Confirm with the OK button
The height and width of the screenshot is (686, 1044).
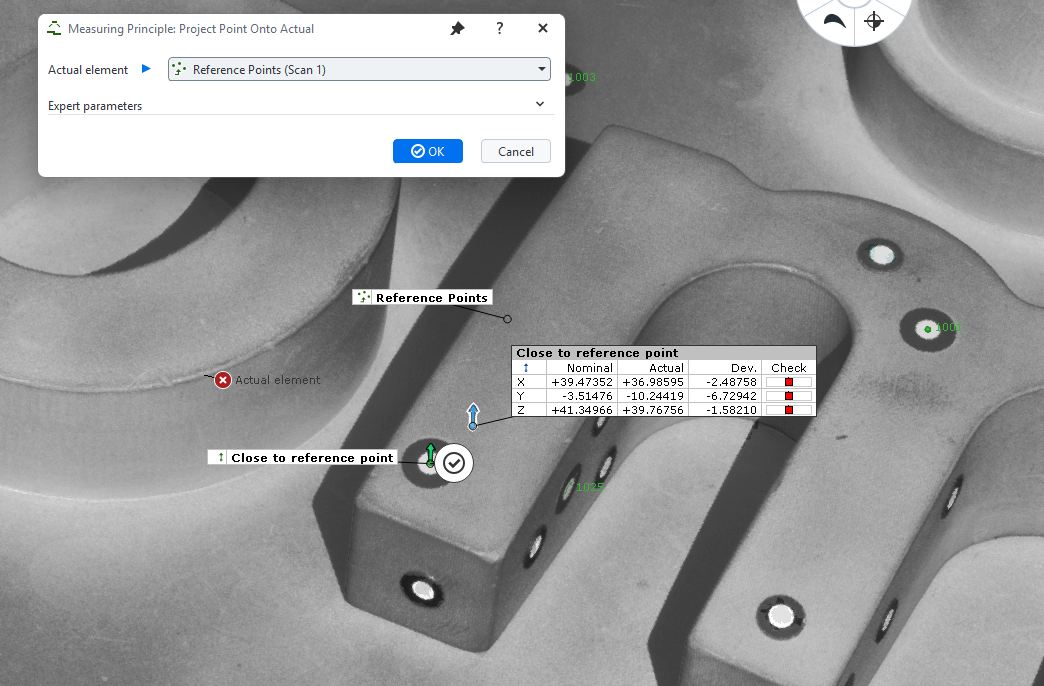(x=428, y=151)
